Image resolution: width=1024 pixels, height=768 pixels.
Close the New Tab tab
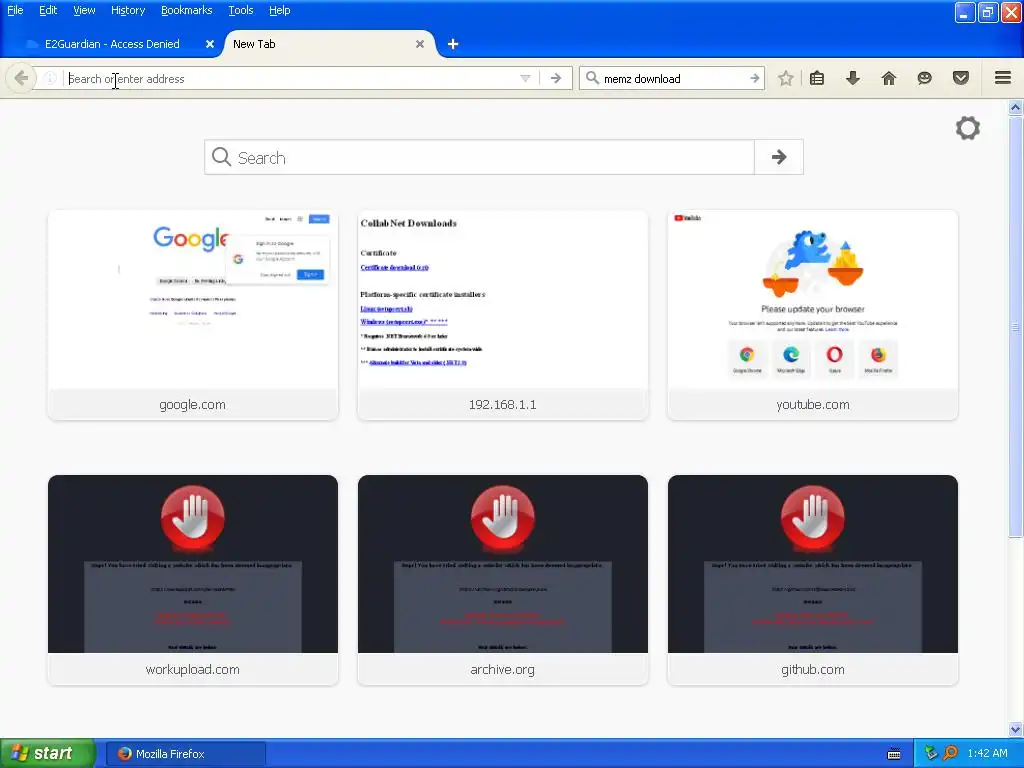pos(420,44)
